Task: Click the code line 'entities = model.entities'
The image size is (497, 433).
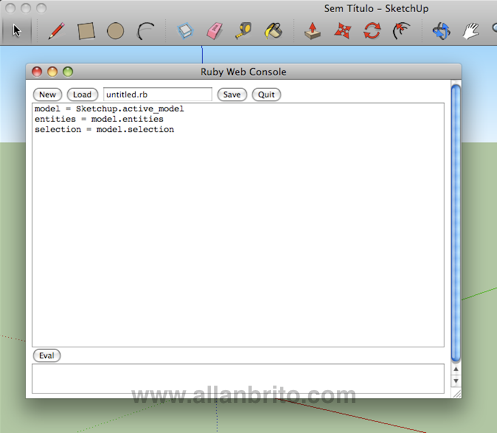Action: [99, 119]
